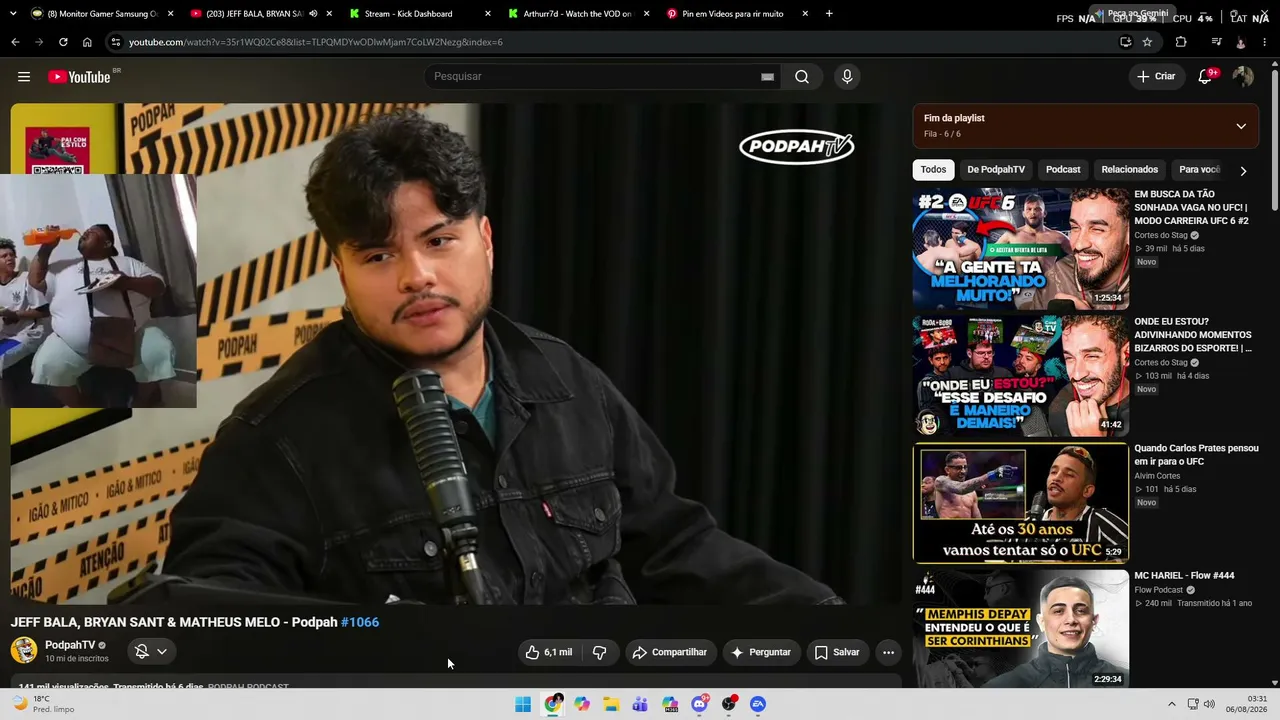Open the #1066 hashtag link
The width and height of the screenshot is (1280, 720).
point(360,622)
